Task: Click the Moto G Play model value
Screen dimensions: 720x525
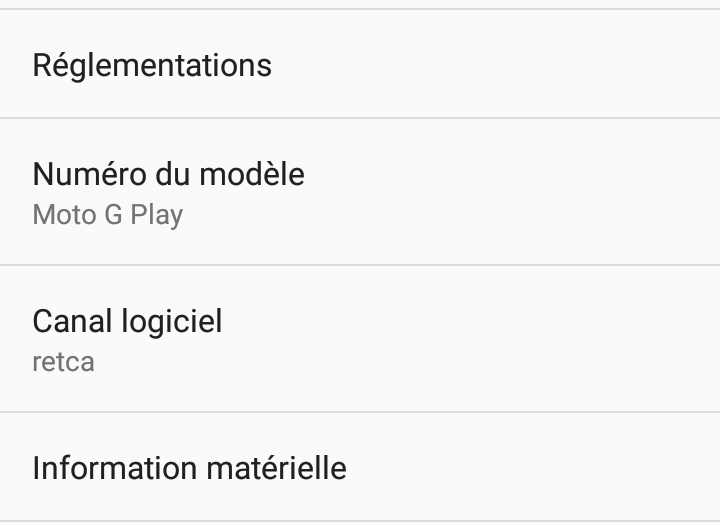Action: pyautogui.click(x=108, y=215)
